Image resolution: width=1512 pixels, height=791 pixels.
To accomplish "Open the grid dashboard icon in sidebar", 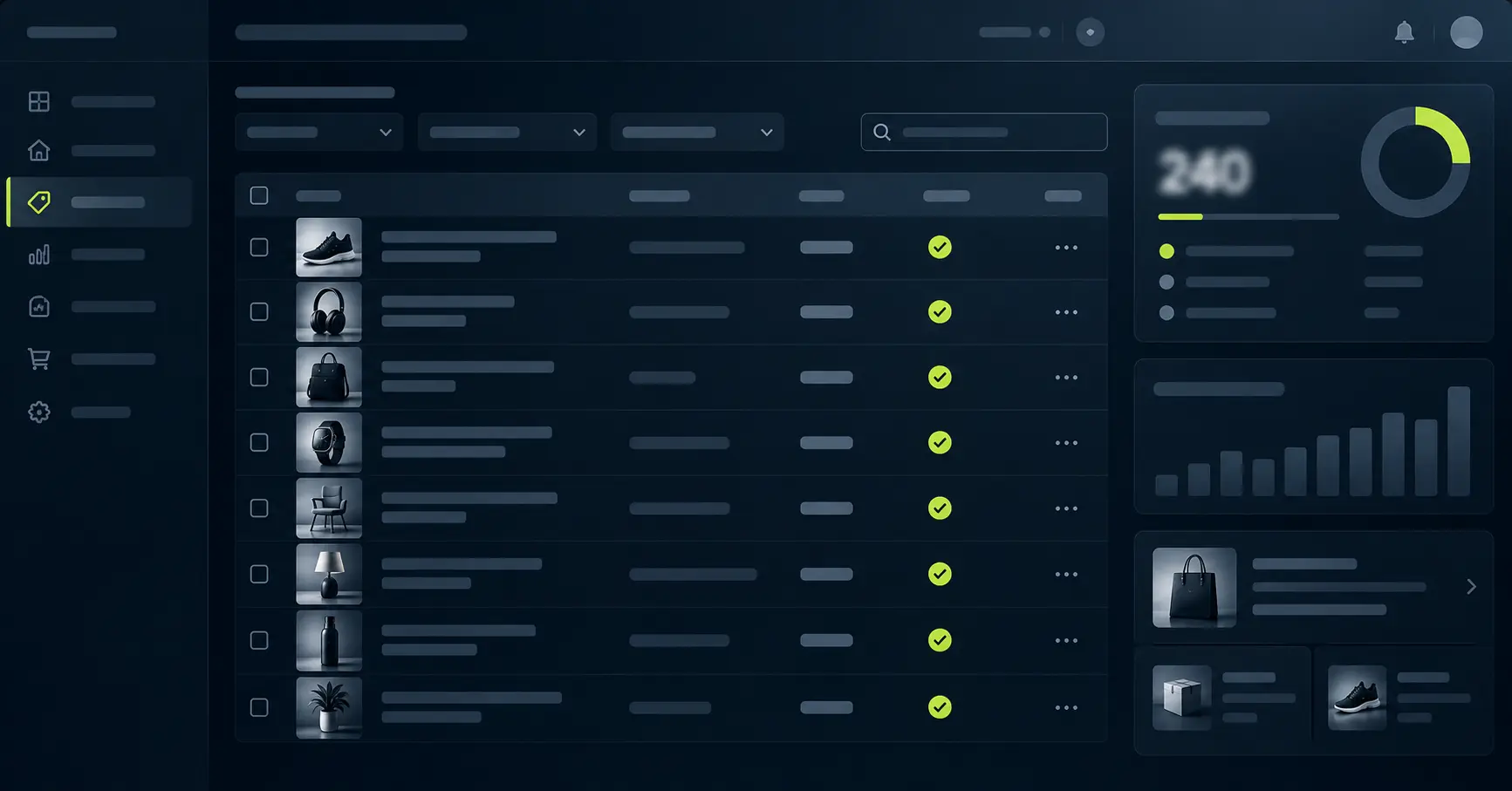I will tap(39, 101).
